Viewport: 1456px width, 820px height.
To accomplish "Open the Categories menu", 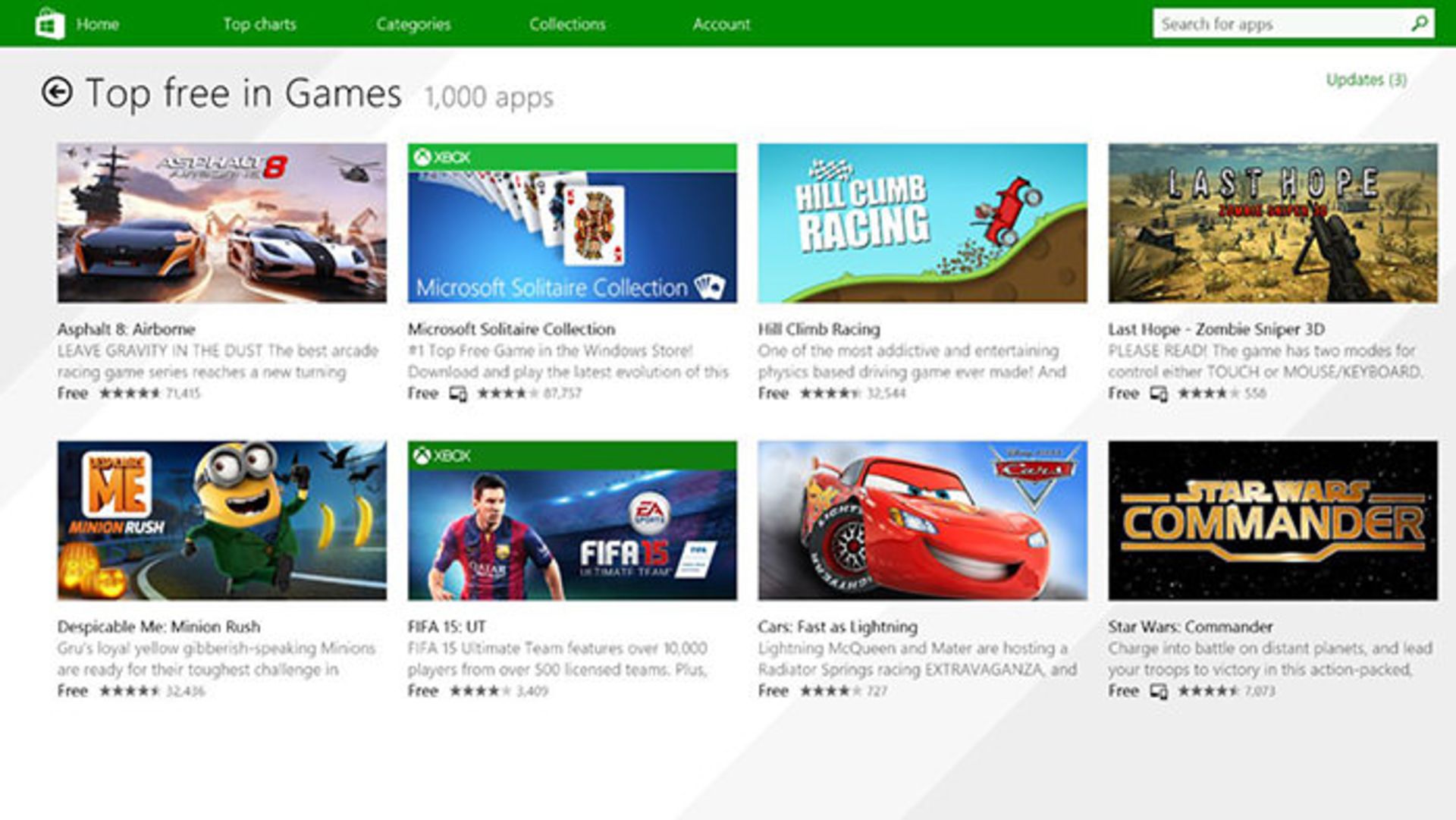I will (x=413, y=24).
